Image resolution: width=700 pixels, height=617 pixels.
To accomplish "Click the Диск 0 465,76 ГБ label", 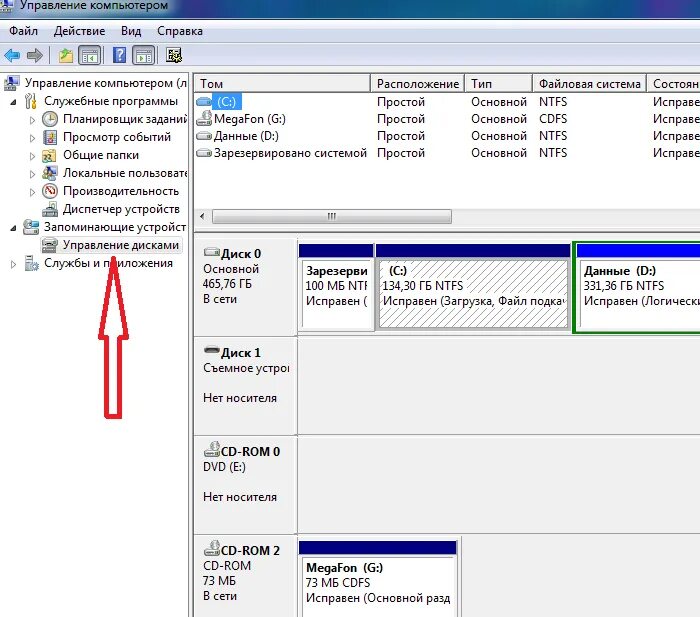I will click(x=227, y=283).
